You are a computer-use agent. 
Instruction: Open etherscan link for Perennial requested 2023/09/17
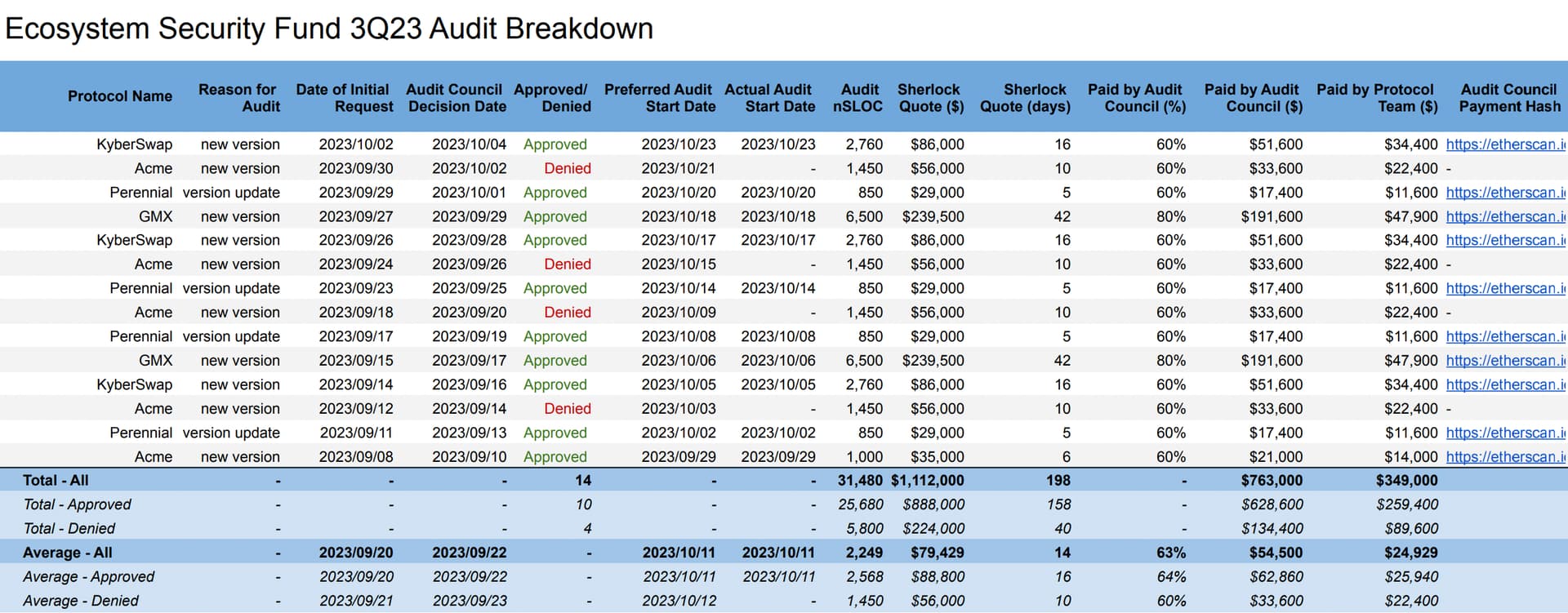(1507, 336)
